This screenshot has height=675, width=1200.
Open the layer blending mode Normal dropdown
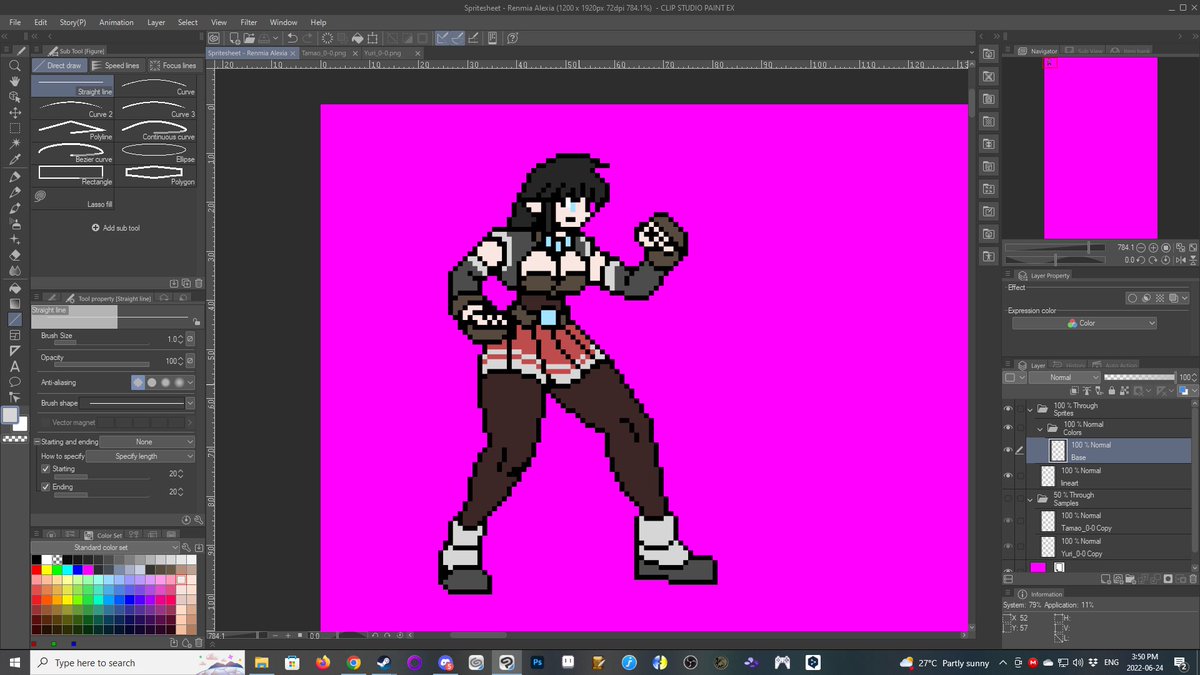1065,377
